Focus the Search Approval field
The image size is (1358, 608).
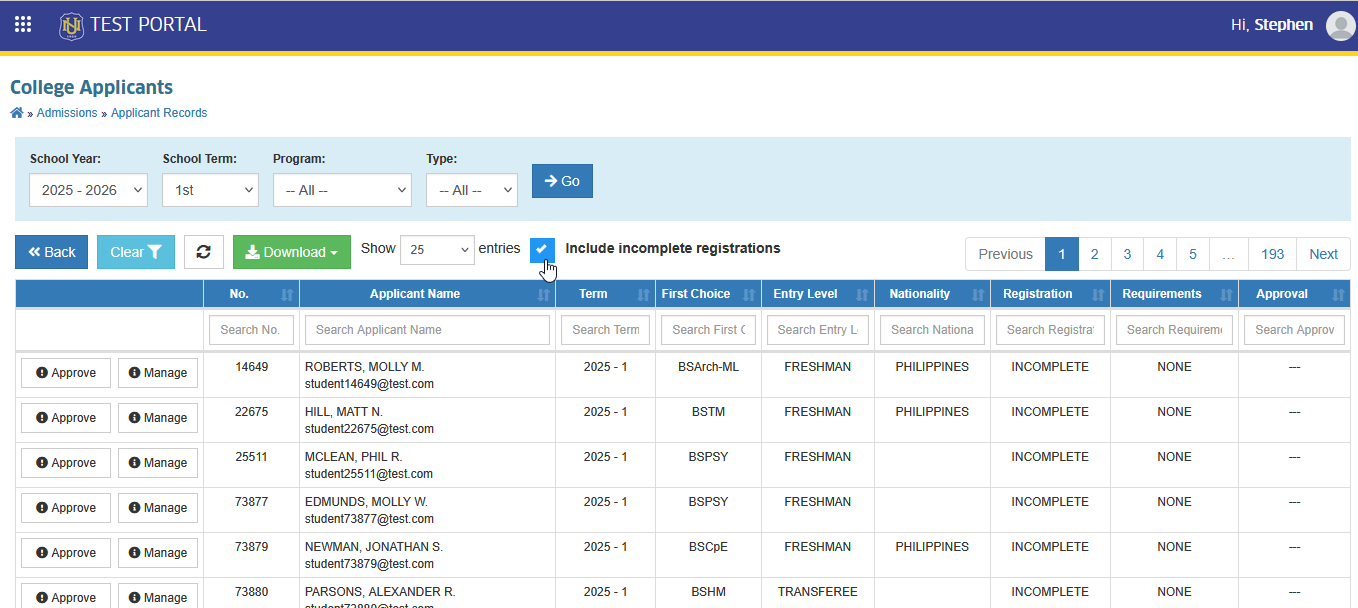(x=1294, y=330)
